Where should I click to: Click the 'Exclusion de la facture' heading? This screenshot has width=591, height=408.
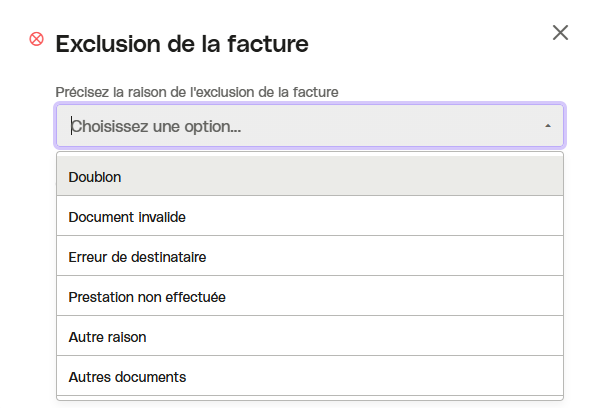tap(182, 44)
